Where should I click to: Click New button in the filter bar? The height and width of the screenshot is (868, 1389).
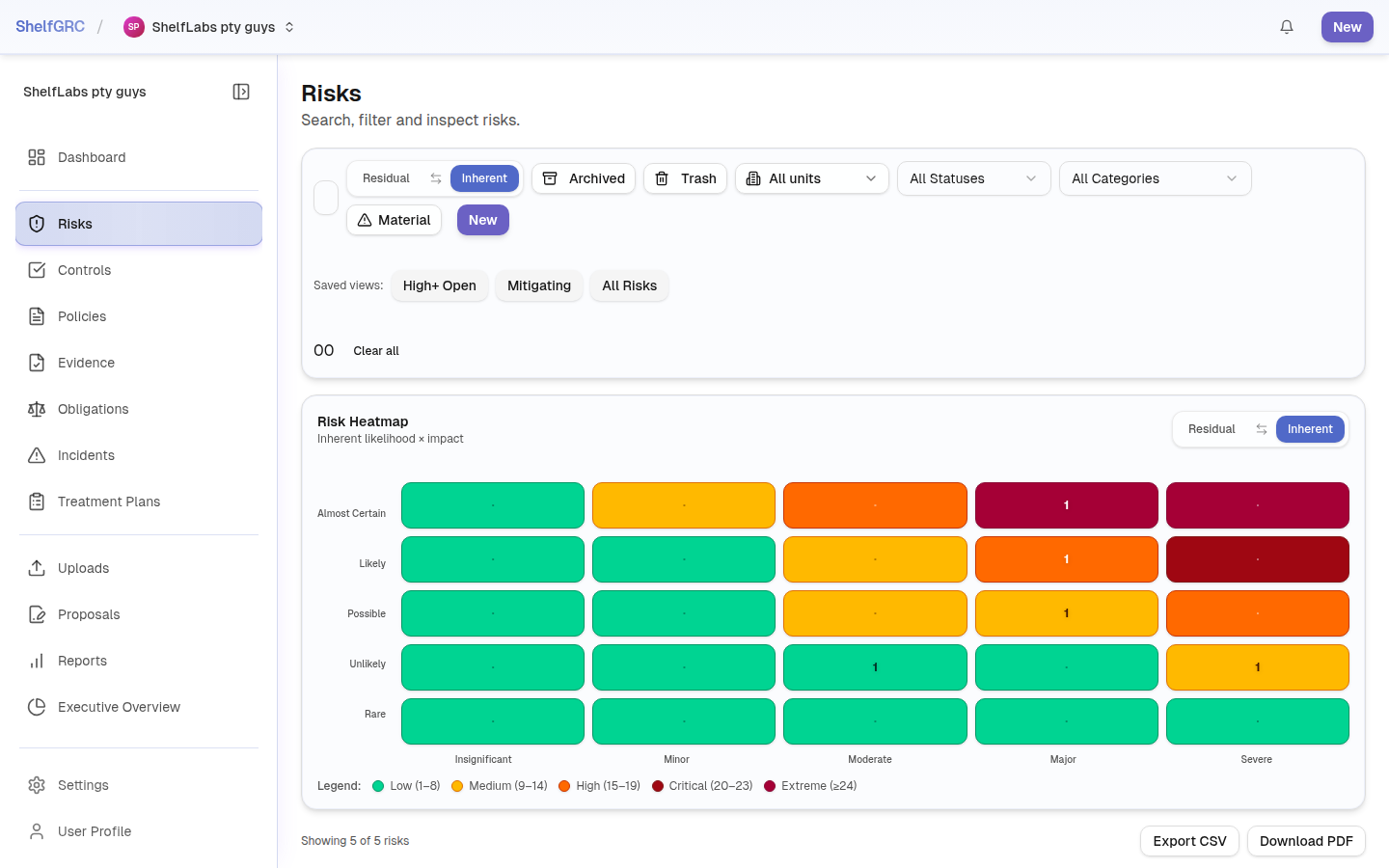point(483,220)
